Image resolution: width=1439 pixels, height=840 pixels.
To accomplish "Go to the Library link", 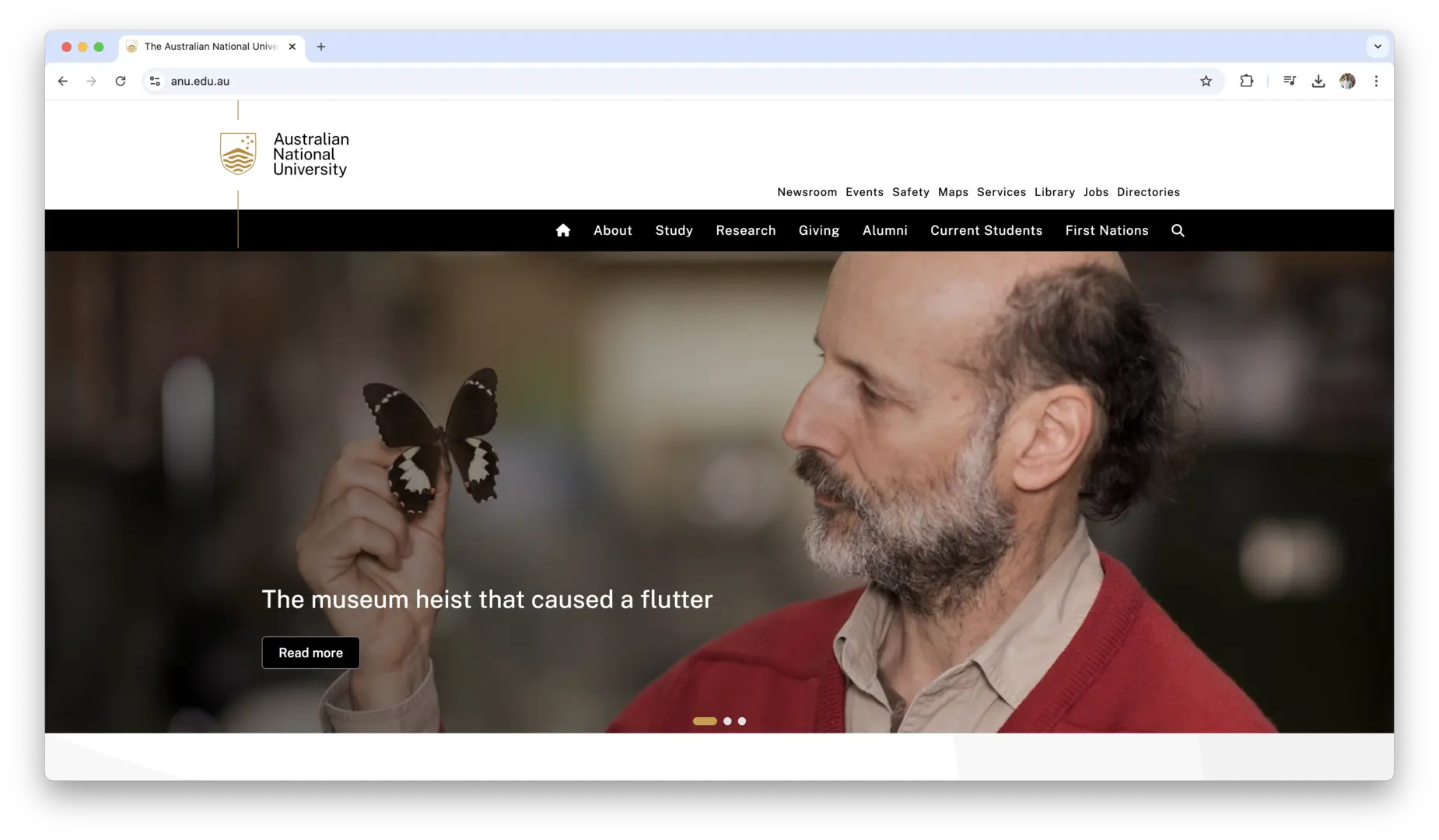I will coord(1055,192).
